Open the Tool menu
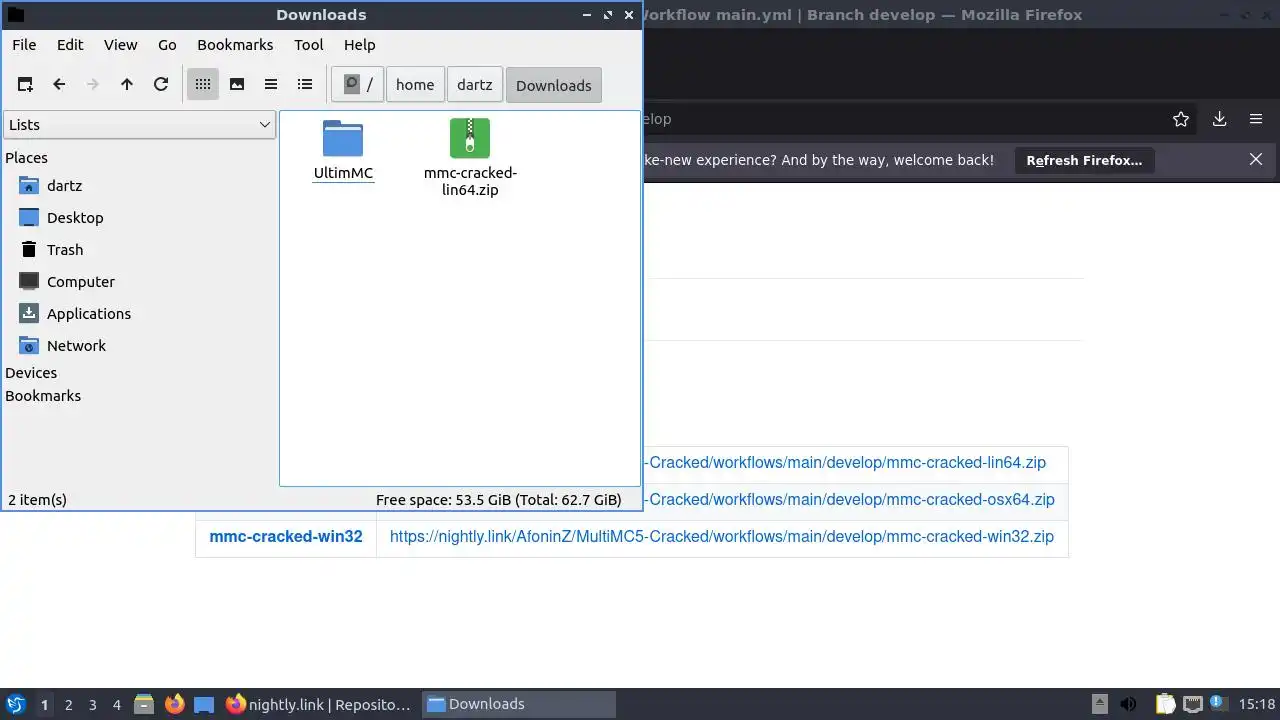Screen dimensions: 1280x720 [309, 45]
